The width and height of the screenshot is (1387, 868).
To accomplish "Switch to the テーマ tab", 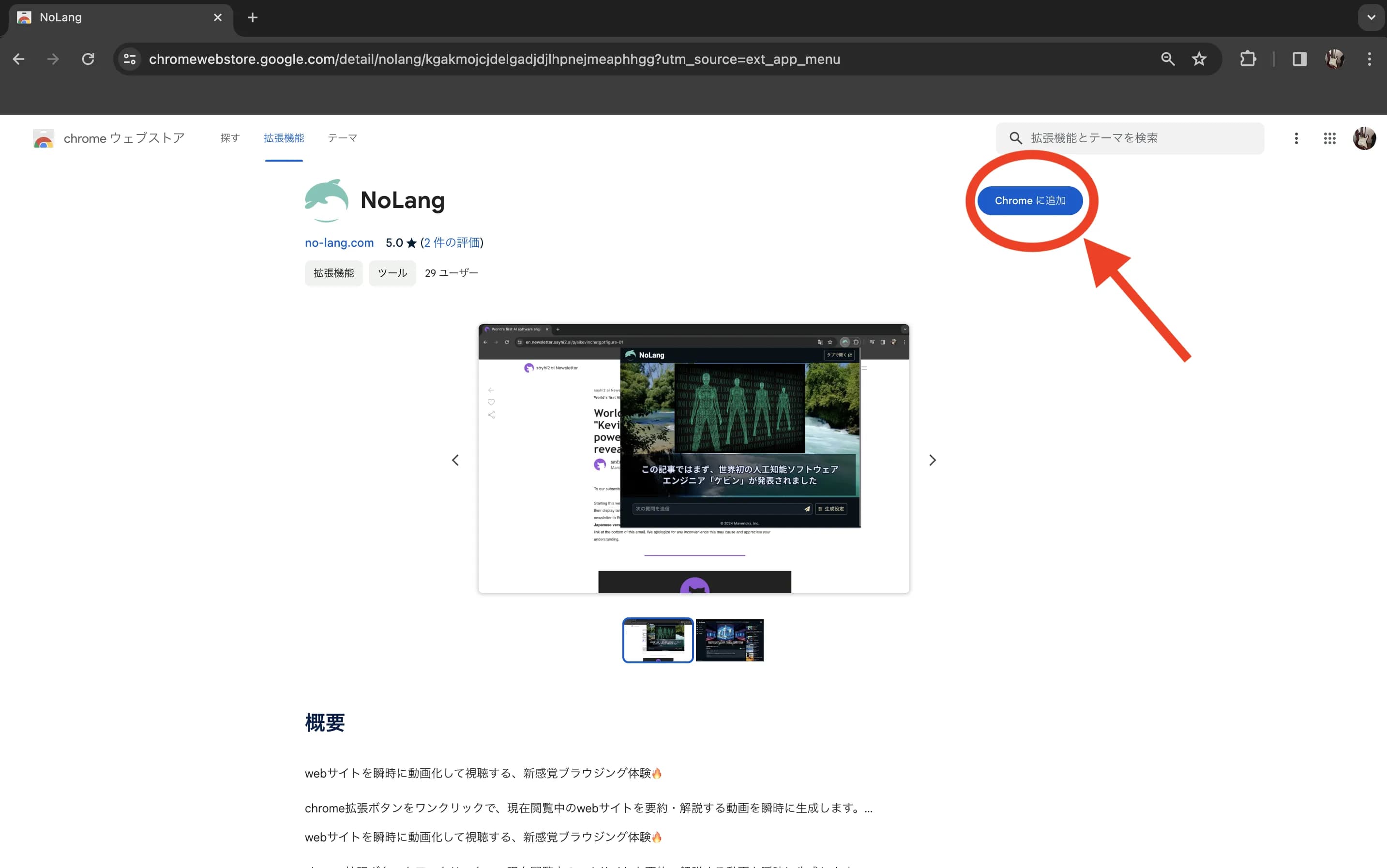I will pos(343,138).
